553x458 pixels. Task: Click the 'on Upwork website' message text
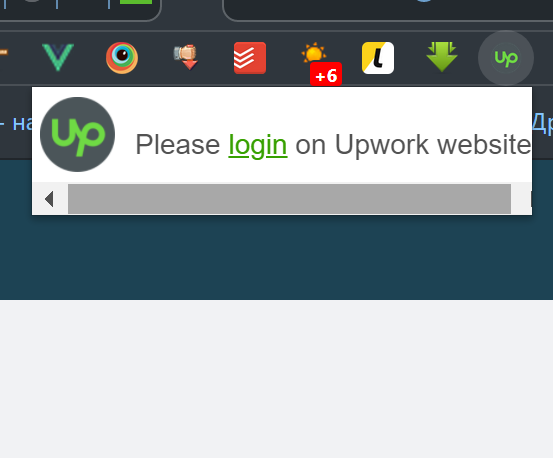[413, 145]
